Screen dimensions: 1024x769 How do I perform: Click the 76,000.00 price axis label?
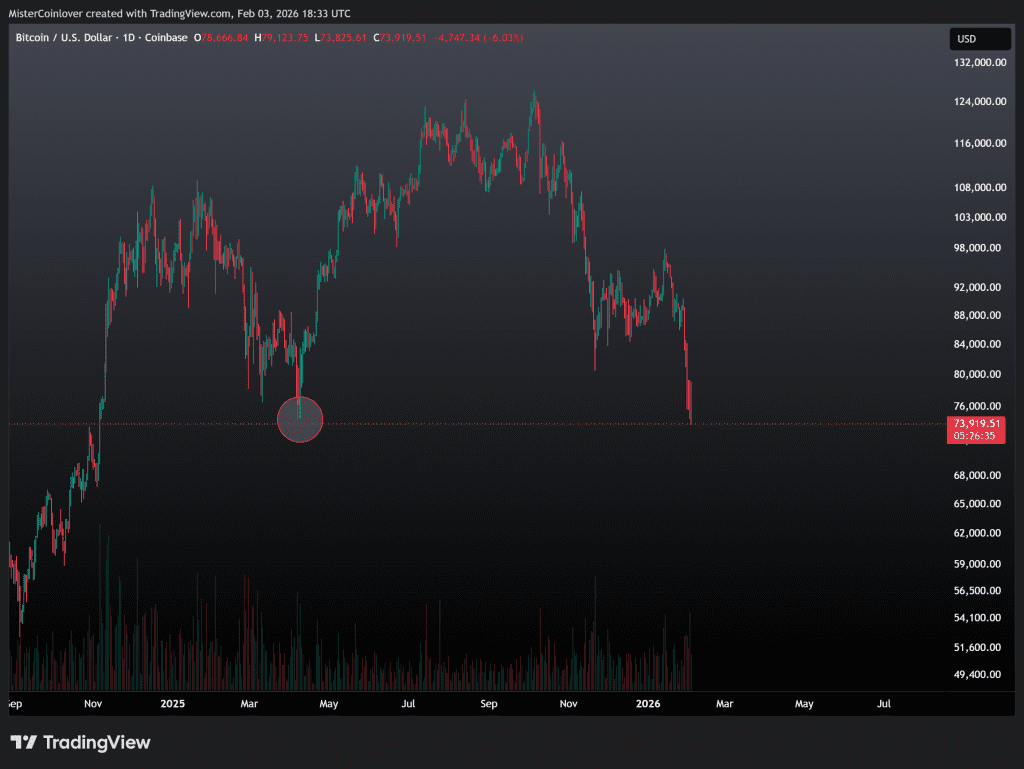[975, 406]
